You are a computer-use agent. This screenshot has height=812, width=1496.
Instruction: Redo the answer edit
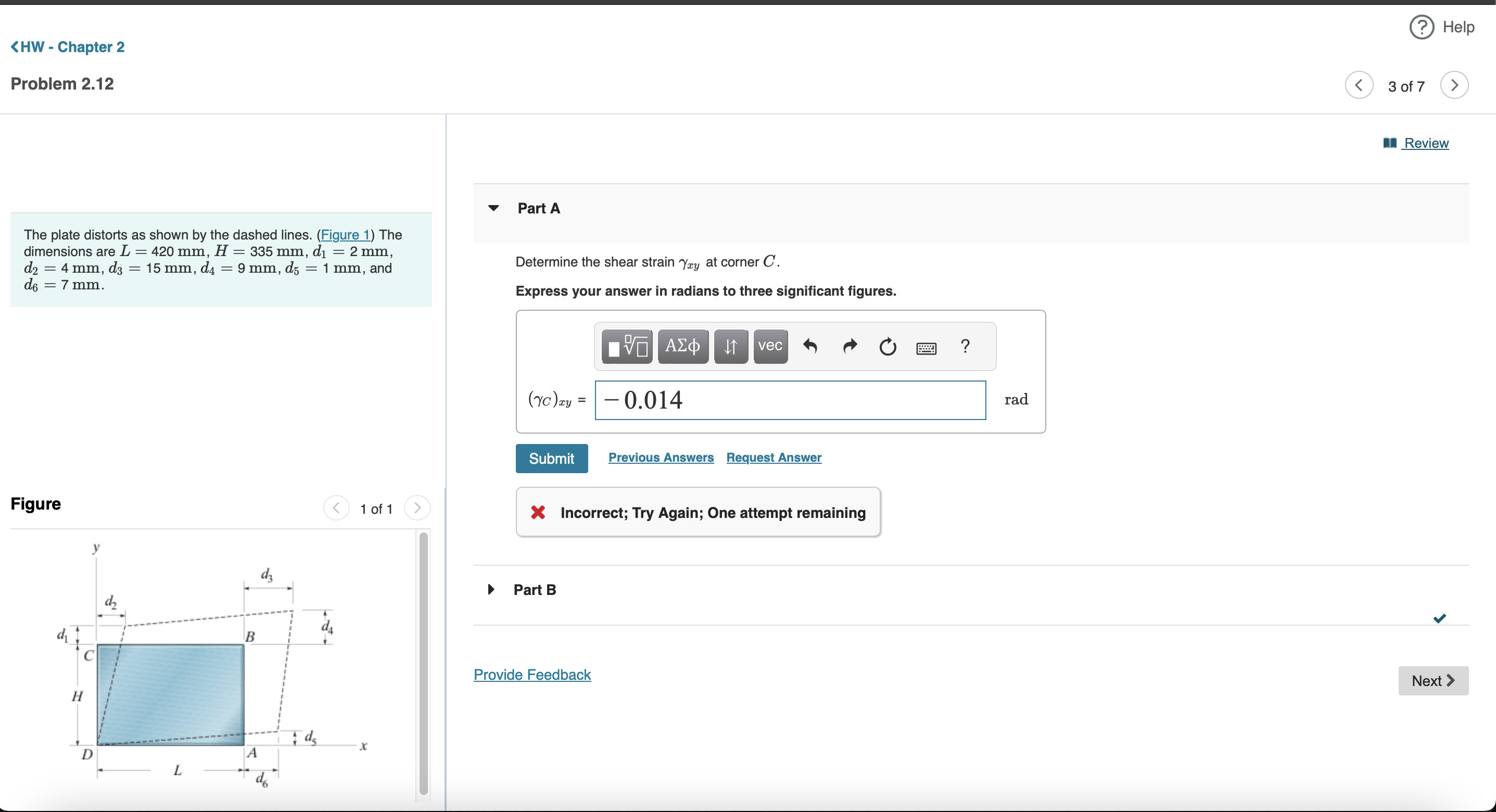[x=850, y=346]
